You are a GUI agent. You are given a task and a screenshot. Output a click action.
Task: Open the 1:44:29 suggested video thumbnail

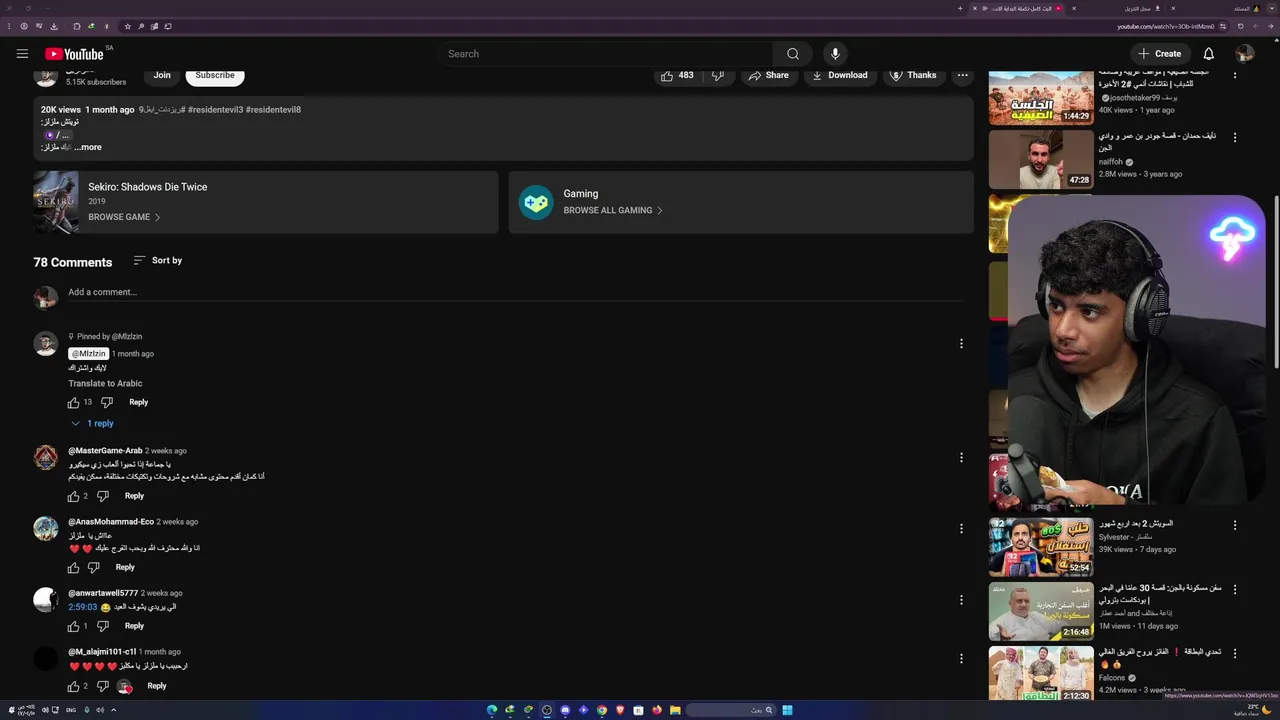pyautogui.click(x=1041, y=97)
